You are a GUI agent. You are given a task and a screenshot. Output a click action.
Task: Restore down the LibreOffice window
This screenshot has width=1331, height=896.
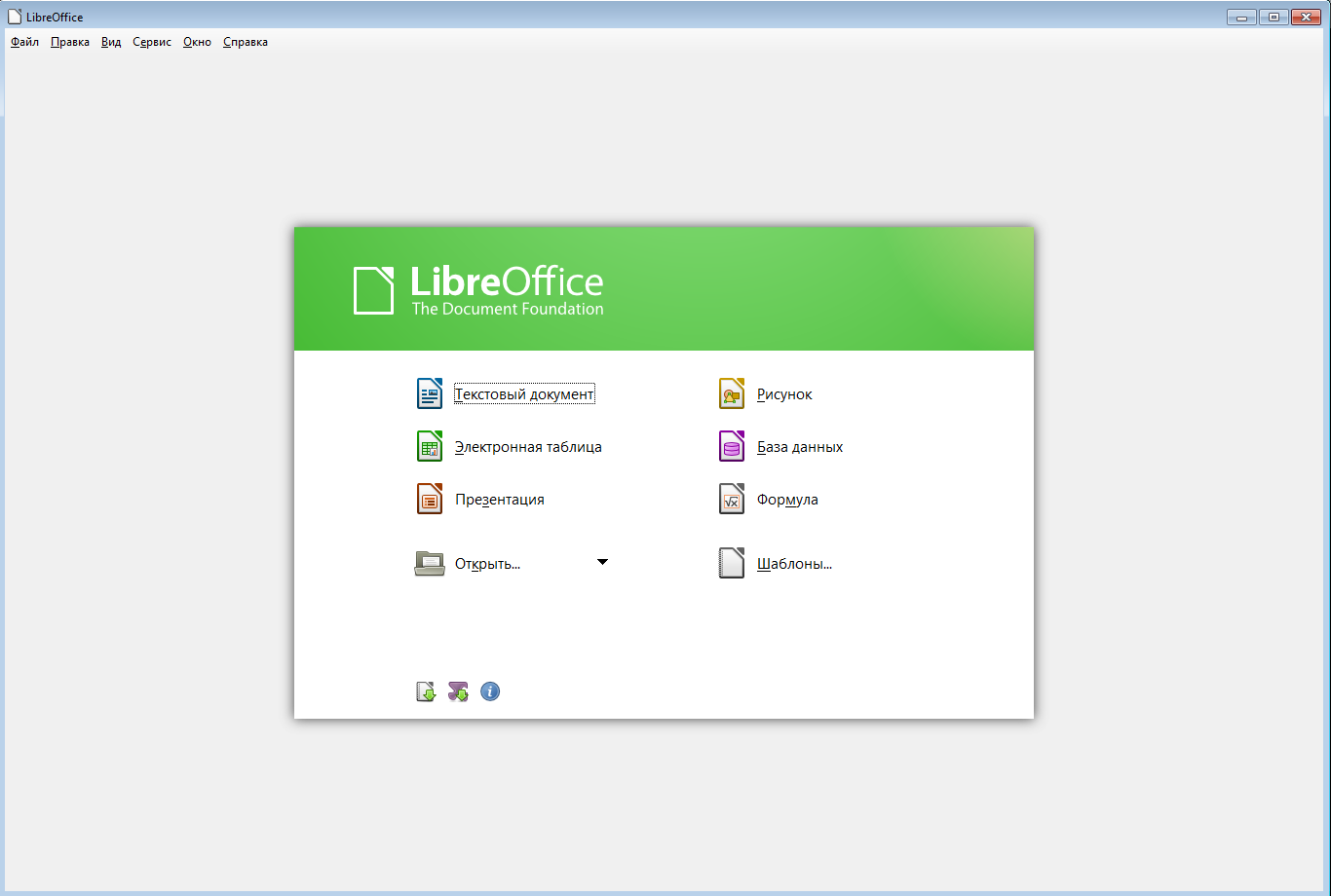click(x=1273, y=17)
